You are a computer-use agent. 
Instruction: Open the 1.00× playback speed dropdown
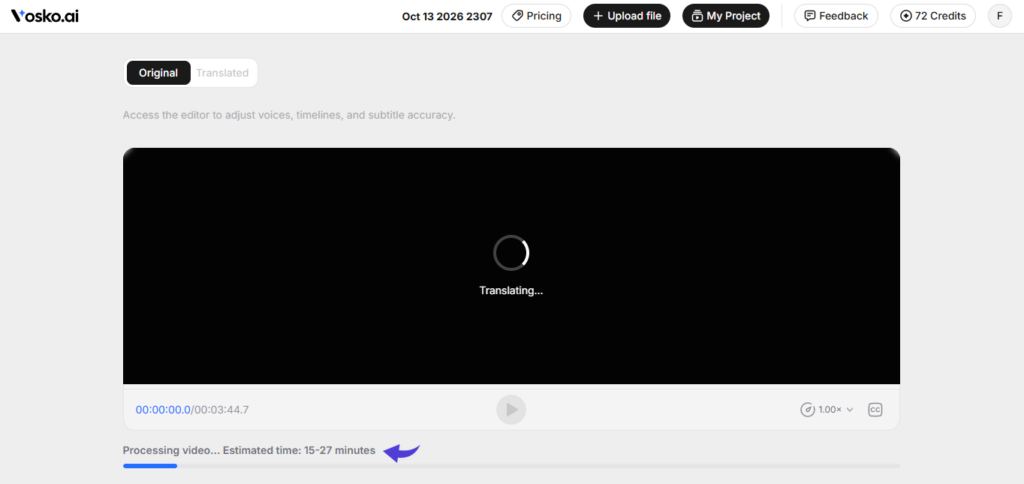827,410
